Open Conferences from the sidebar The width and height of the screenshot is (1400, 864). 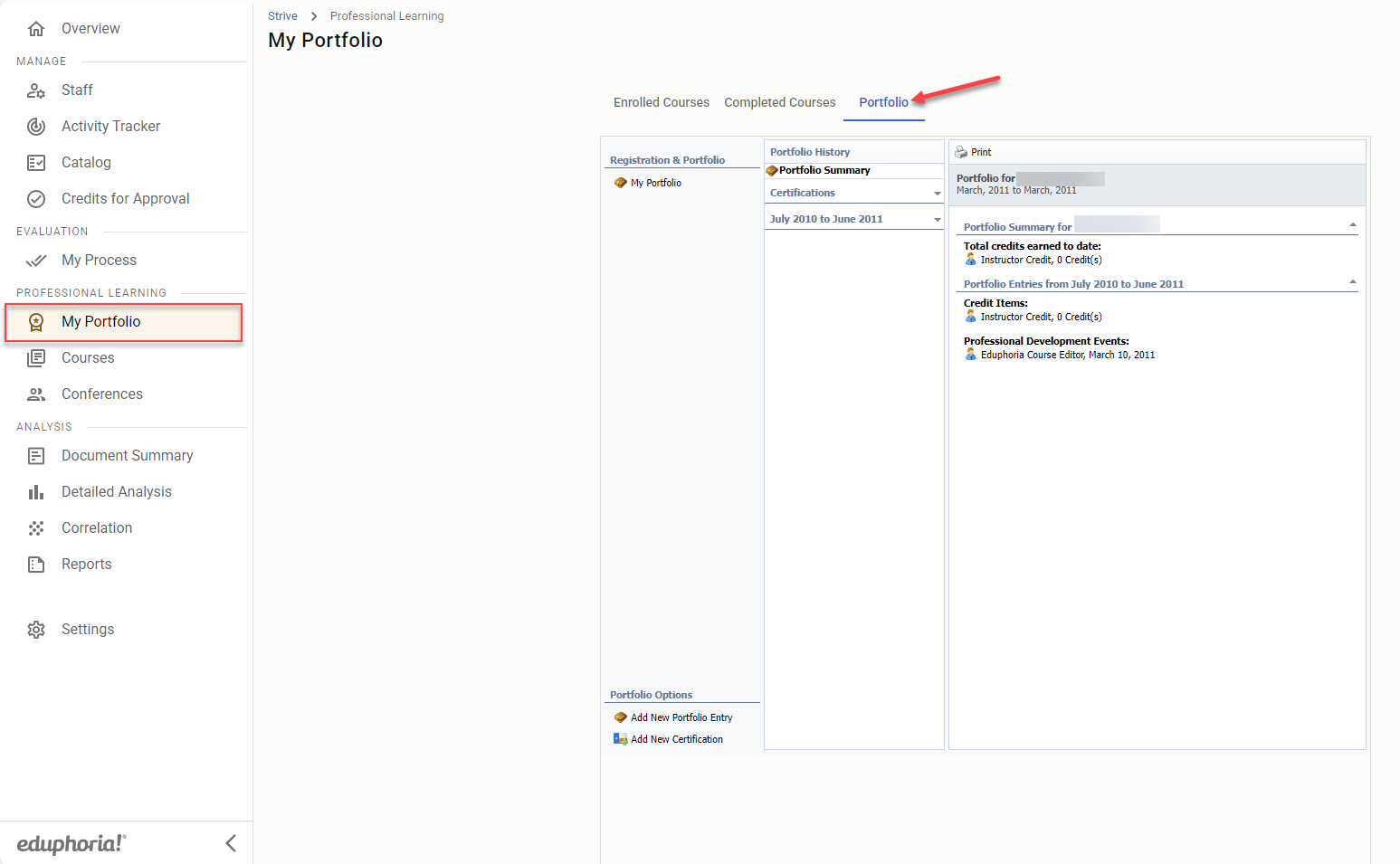click(x=101, y=394)
